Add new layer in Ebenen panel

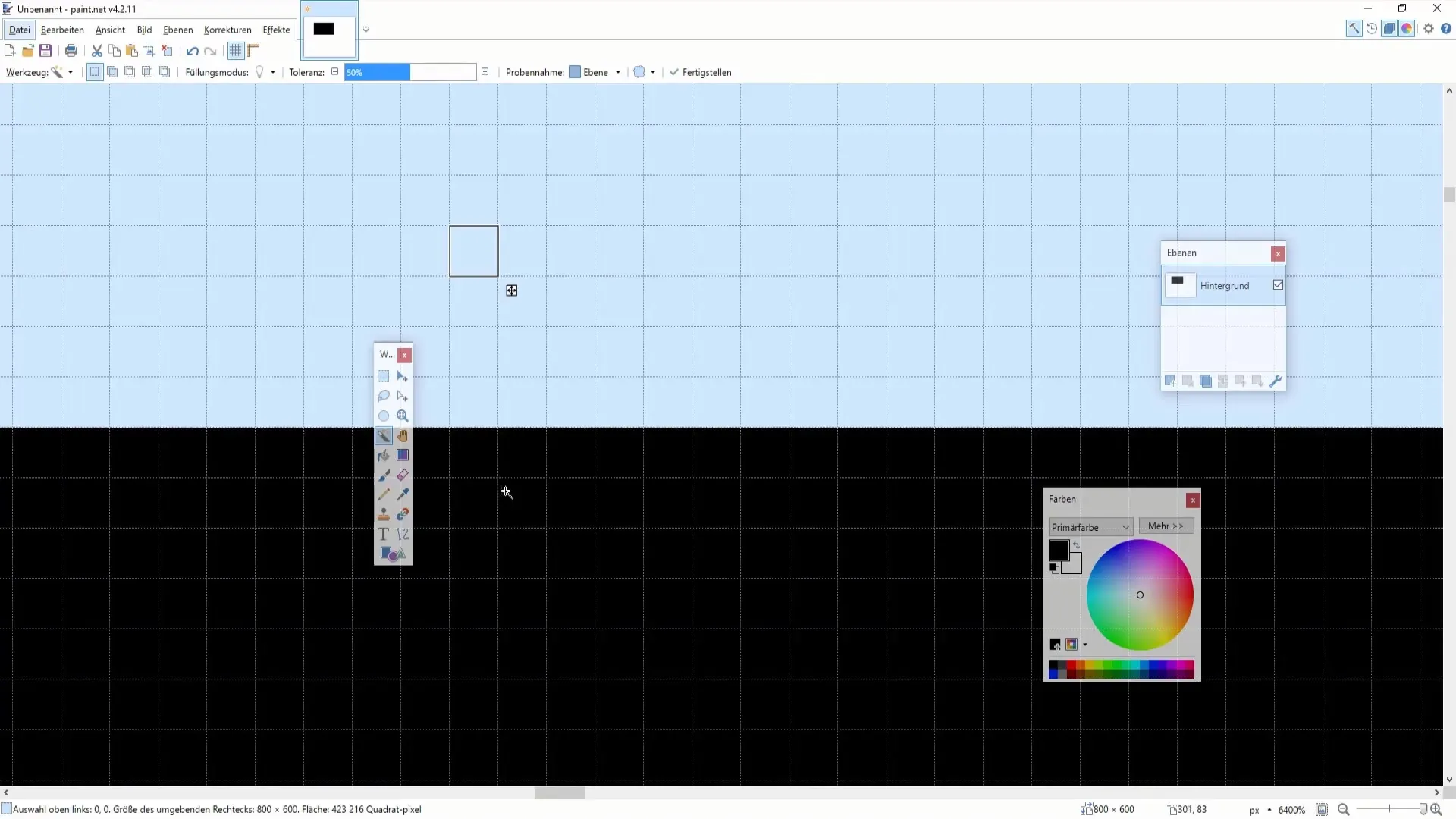pyautogui.click(x=1170, y=381)
